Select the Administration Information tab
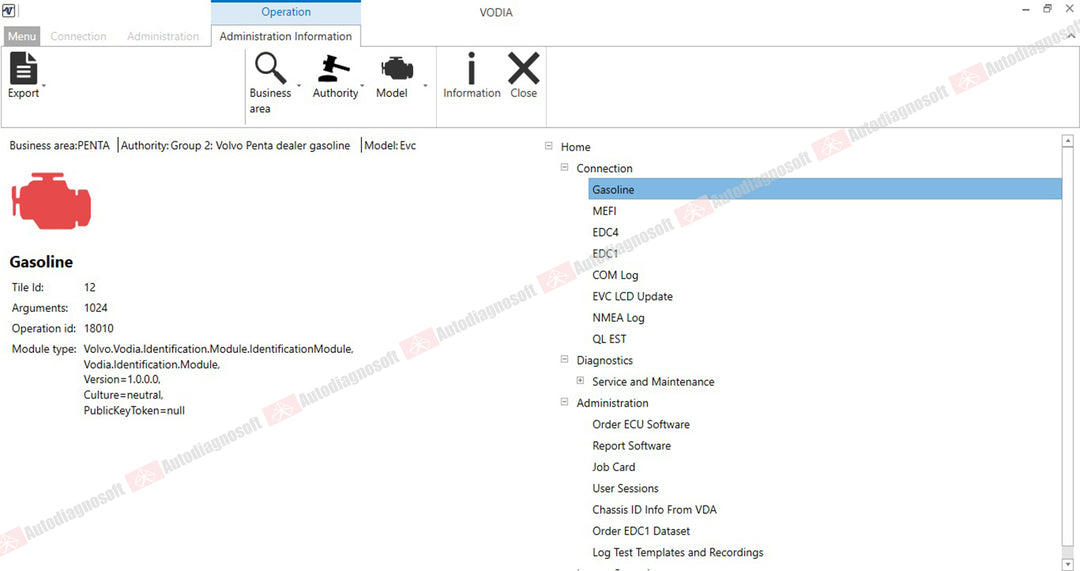1080x571 pixels. coord(285,36)
